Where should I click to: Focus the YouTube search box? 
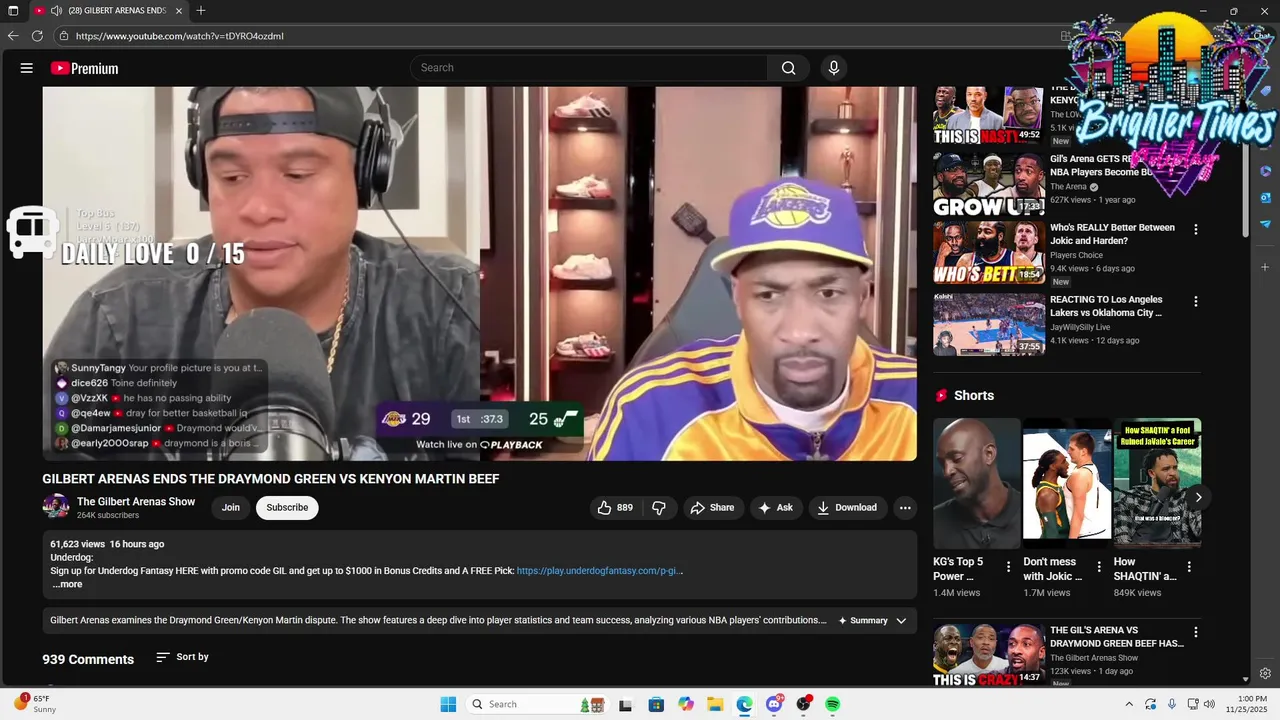[589, 68]
